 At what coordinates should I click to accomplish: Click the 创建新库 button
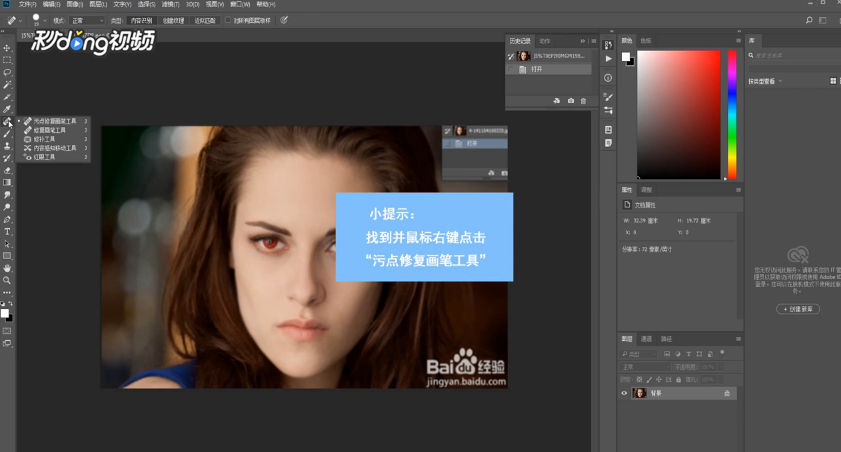[798, 309]
